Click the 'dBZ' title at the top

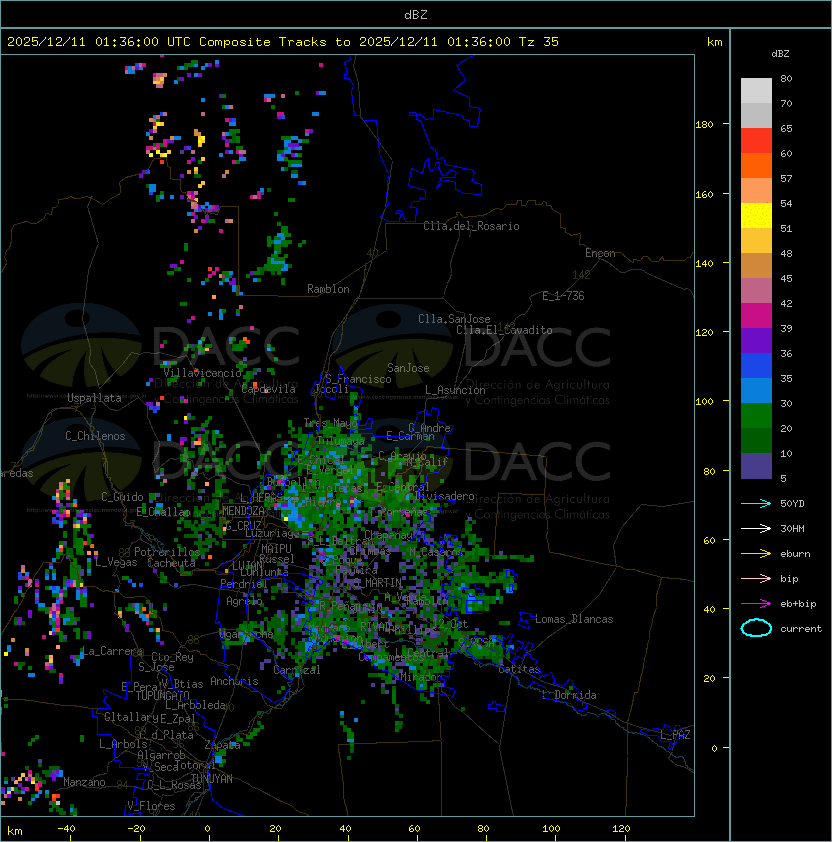coord(416,14)
